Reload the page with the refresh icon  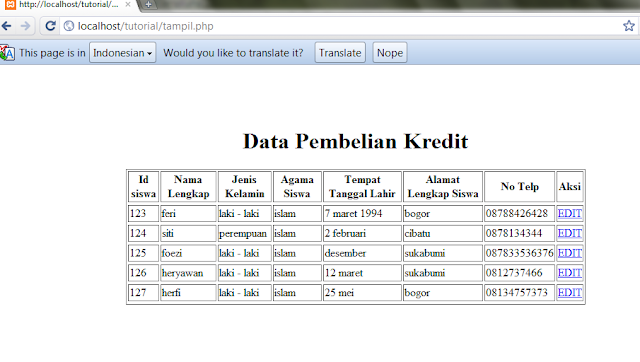(50, 26)
